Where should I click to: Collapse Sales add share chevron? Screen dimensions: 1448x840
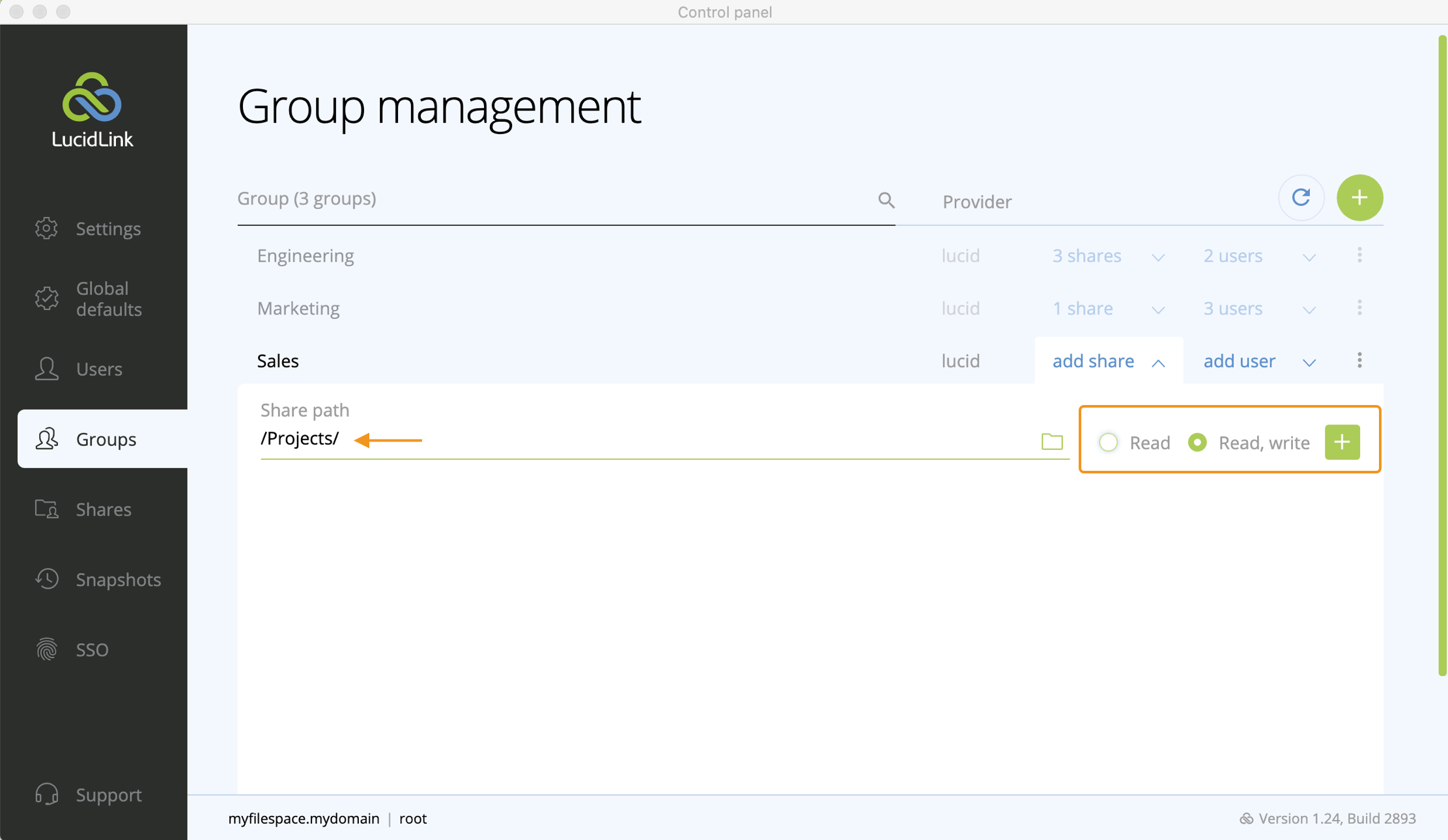[x=1158, y=363]
